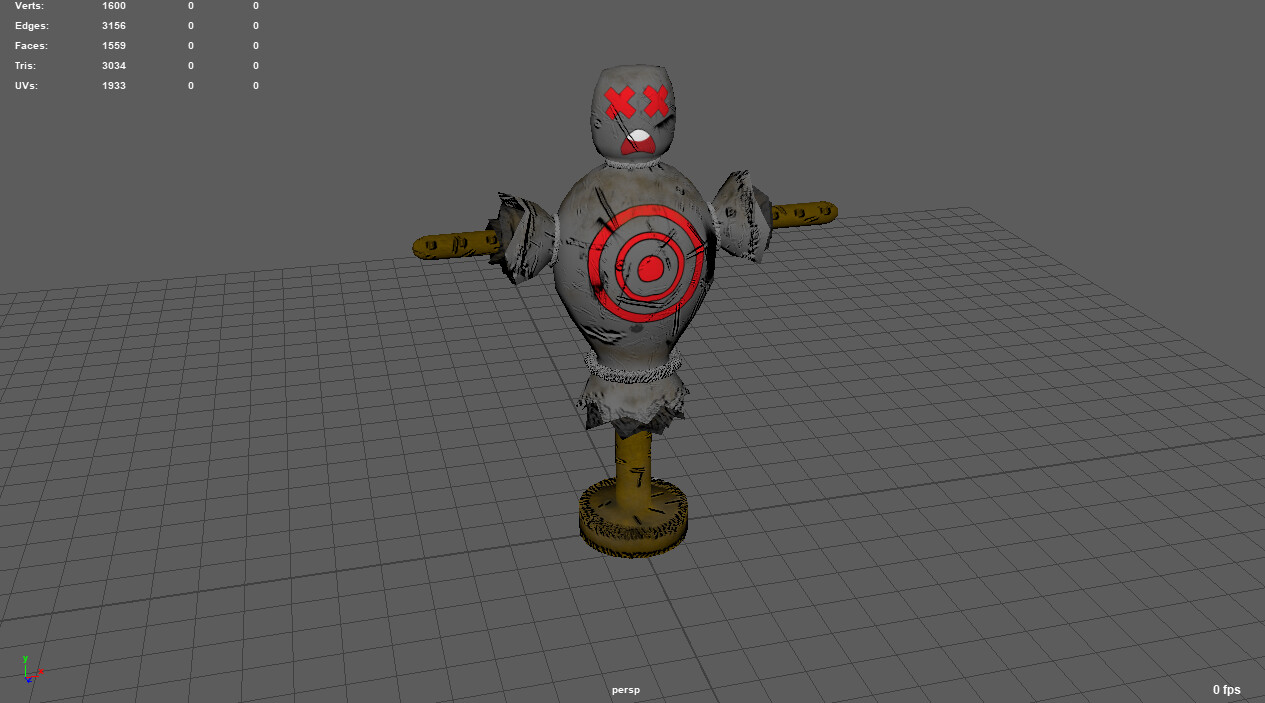Click the Faces count value 1559

[x=114, y=45]
